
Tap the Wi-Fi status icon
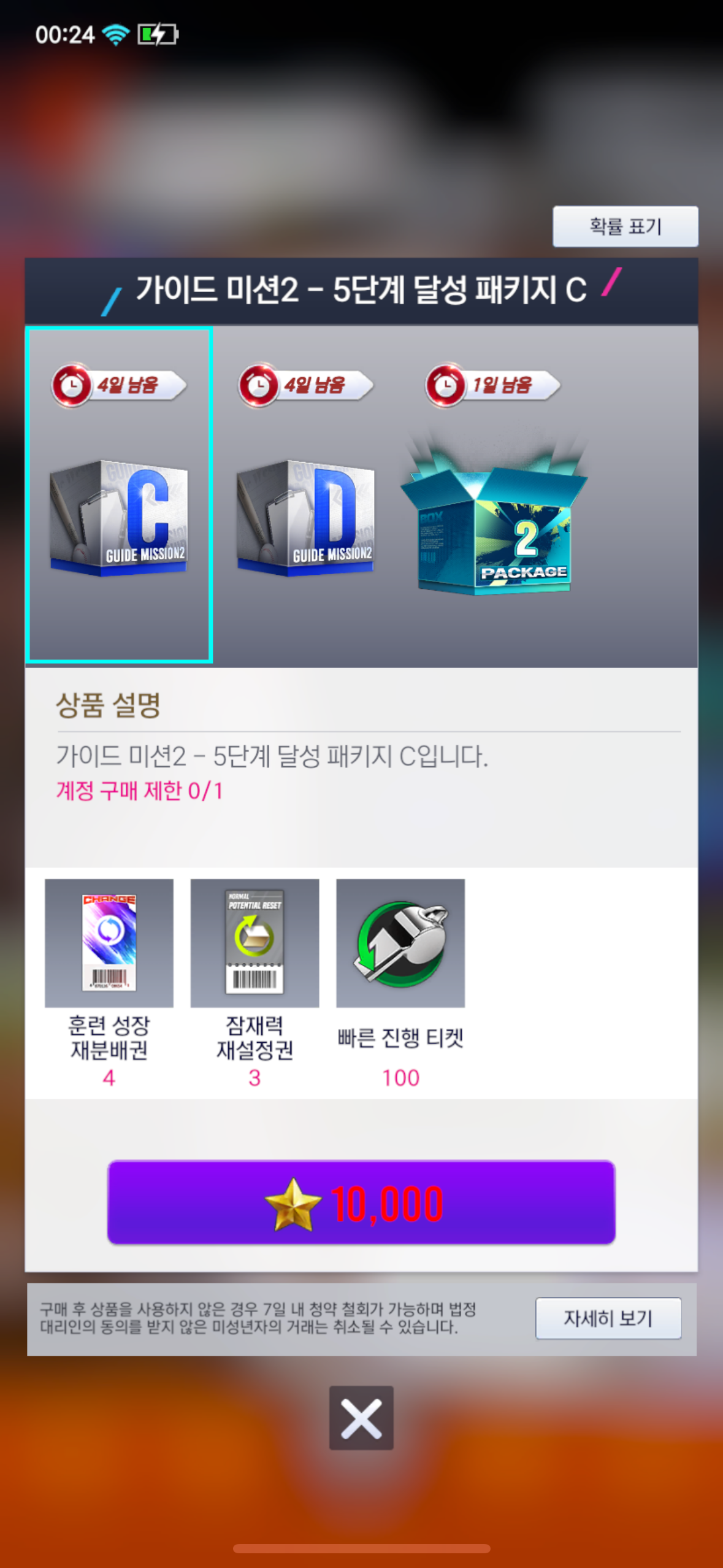115,34
